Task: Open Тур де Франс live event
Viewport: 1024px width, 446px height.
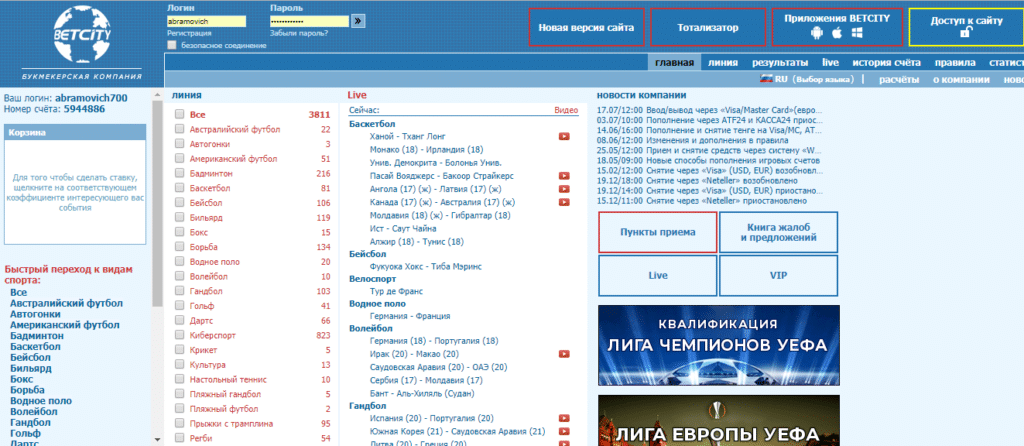Action: (396, 291)
